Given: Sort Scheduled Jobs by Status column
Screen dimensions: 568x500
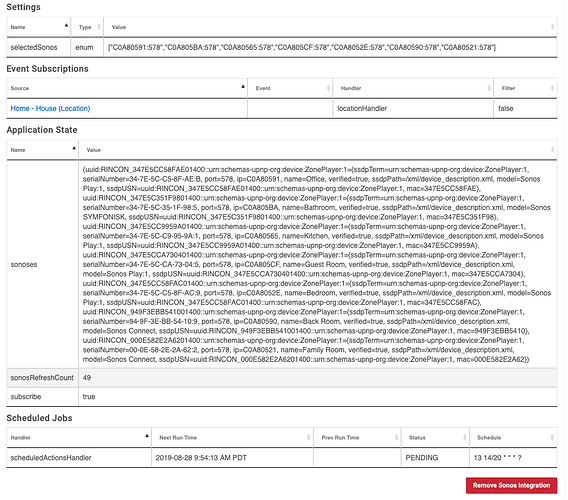Looking at the screenshot, I should tap(435, 437).
